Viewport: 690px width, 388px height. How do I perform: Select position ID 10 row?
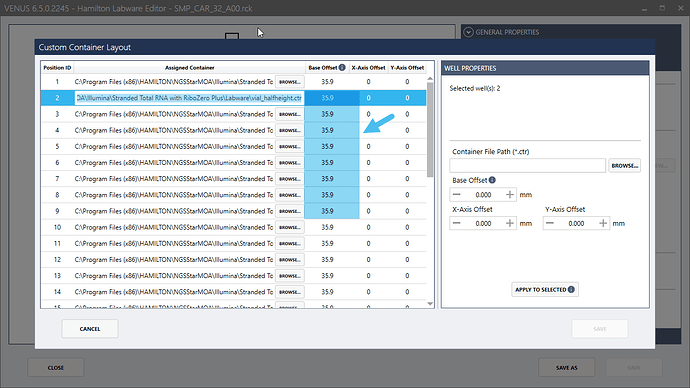tap(57, 227)
